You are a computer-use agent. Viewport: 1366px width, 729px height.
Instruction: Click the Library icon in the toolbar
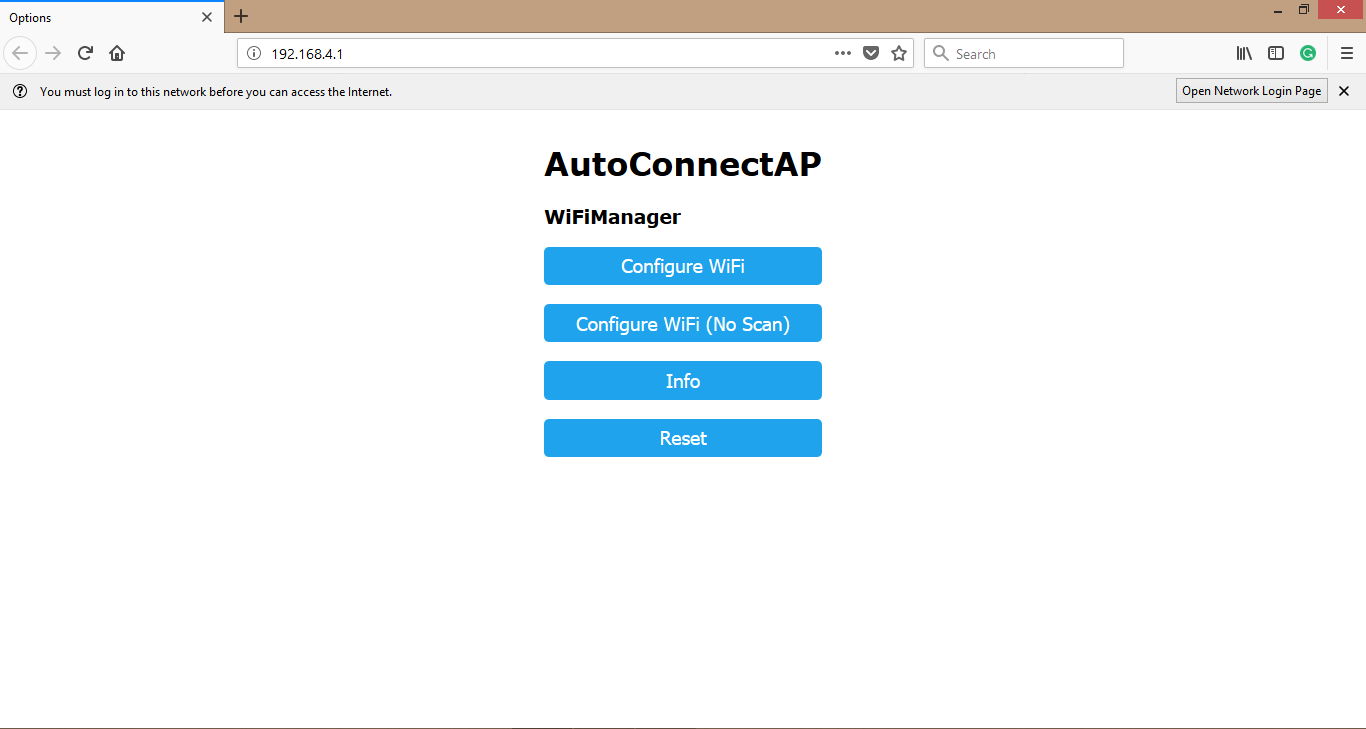pyautogui.click(x=1243, y=53)
